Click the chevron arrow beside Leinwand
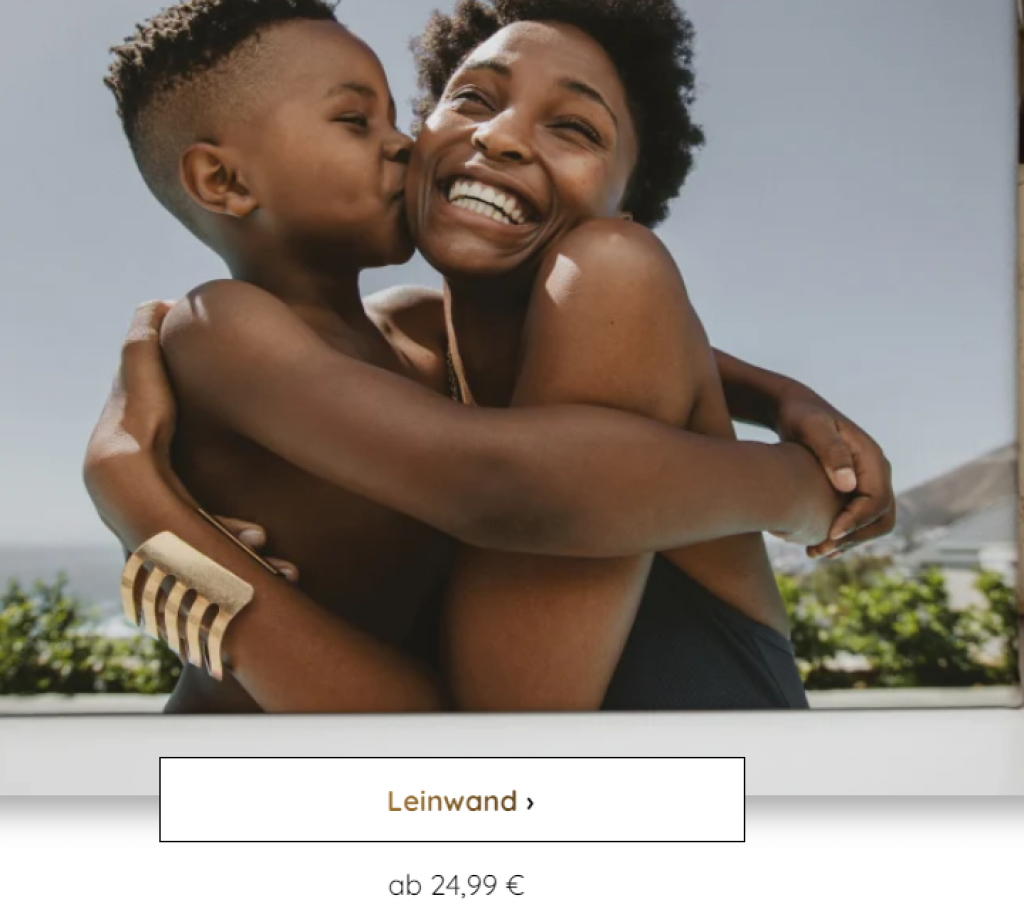This screenshot has width=1024, height=912. (530, 802)
